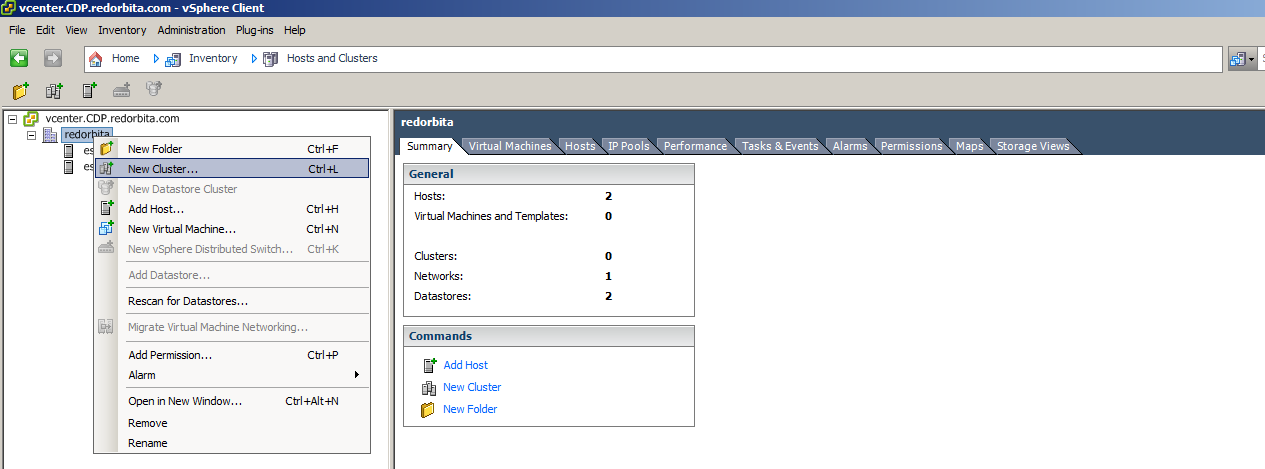Click the Datastores: count row in General
The image size is (1265, 469).
548,296
